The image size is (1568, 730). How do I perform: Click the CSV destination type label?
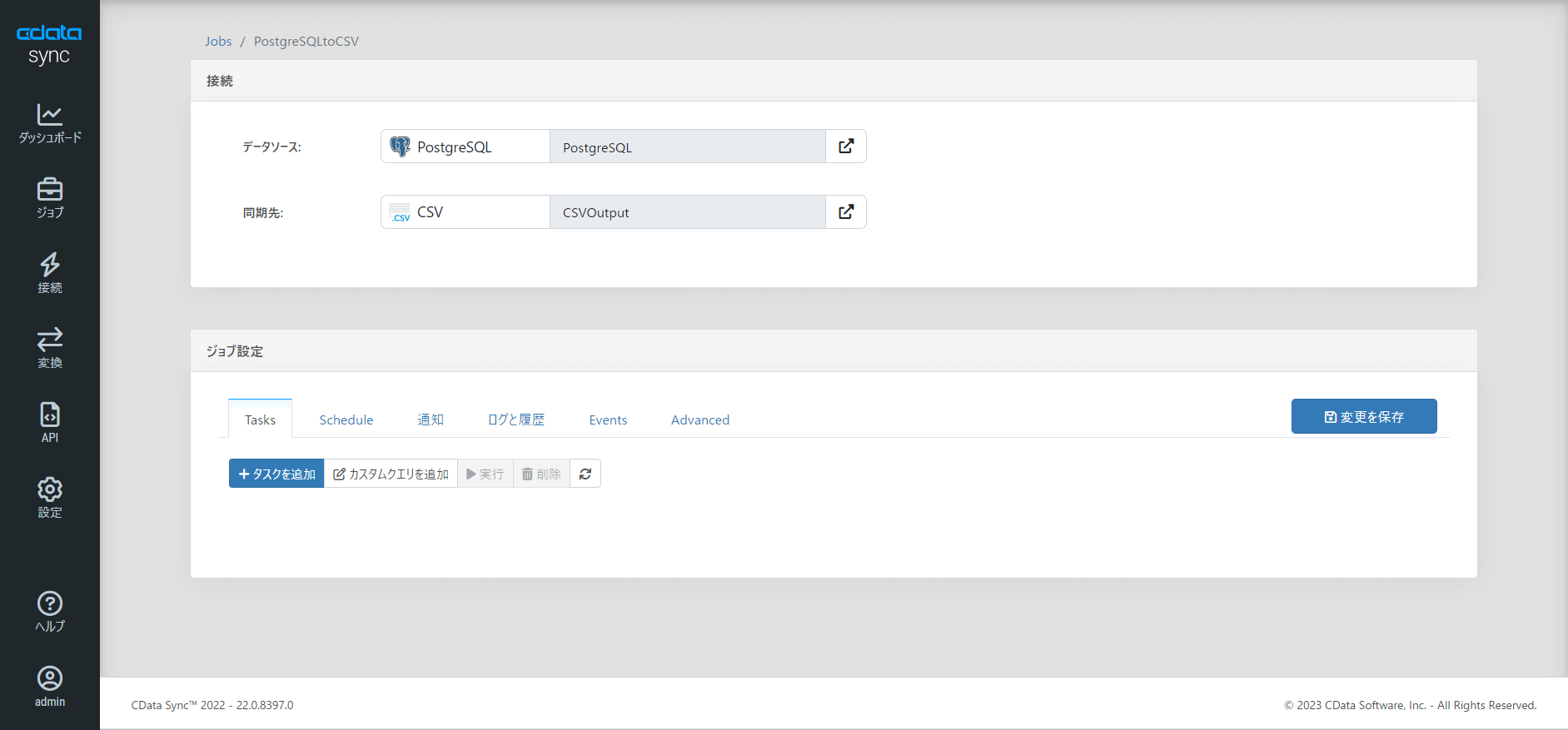tap(430, 212)
